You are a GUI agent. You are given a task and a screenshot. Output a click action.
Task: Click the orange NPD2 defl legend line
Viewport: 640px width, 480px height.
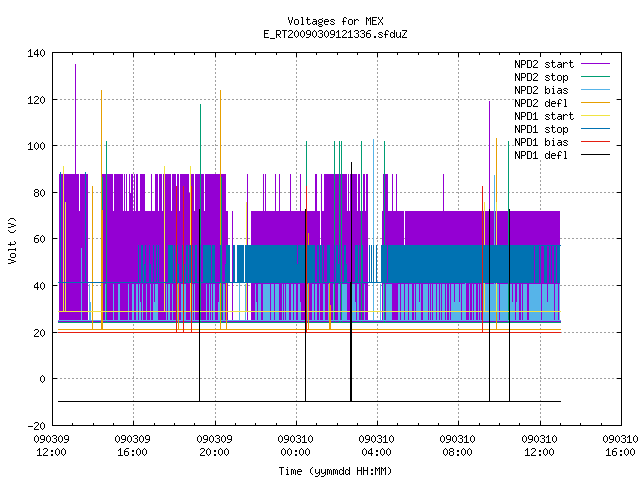[595, 103]
